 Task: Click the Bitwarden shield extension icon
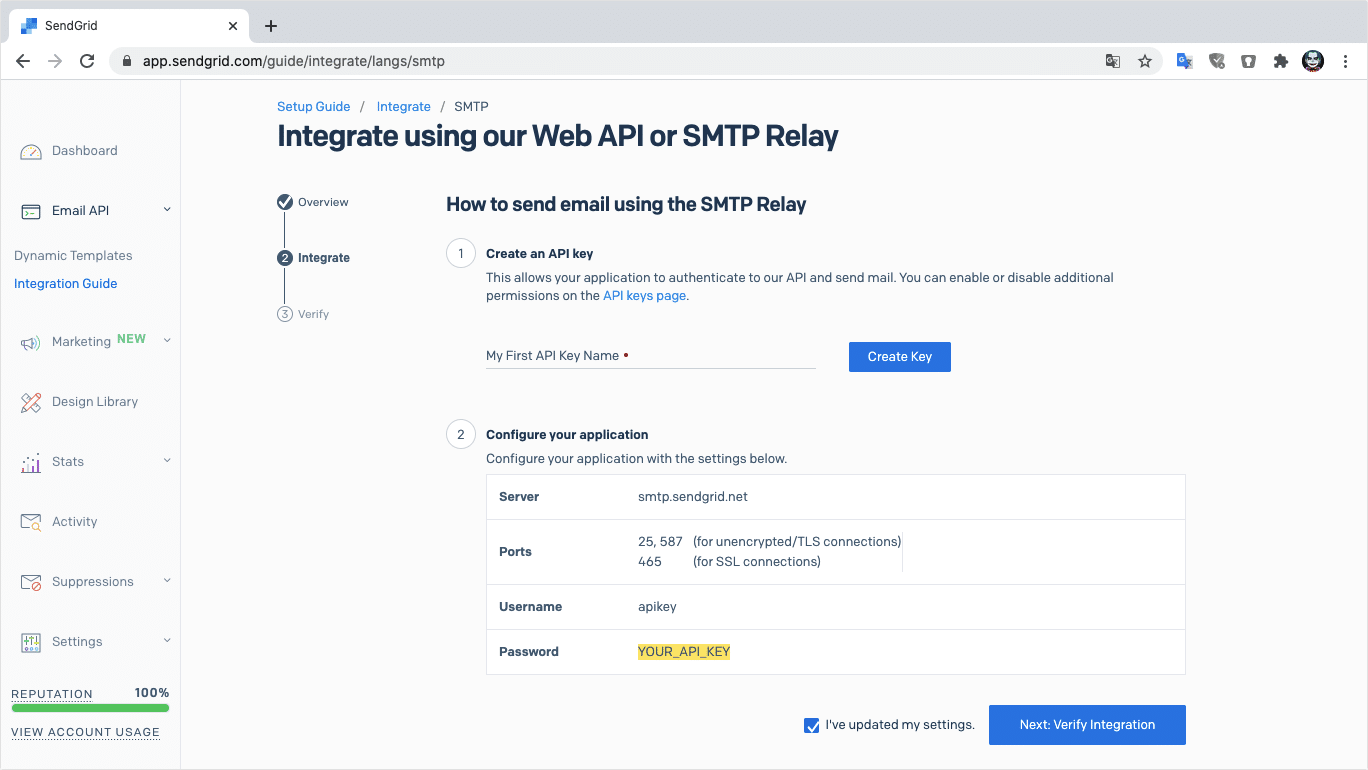click(1249, 61)
